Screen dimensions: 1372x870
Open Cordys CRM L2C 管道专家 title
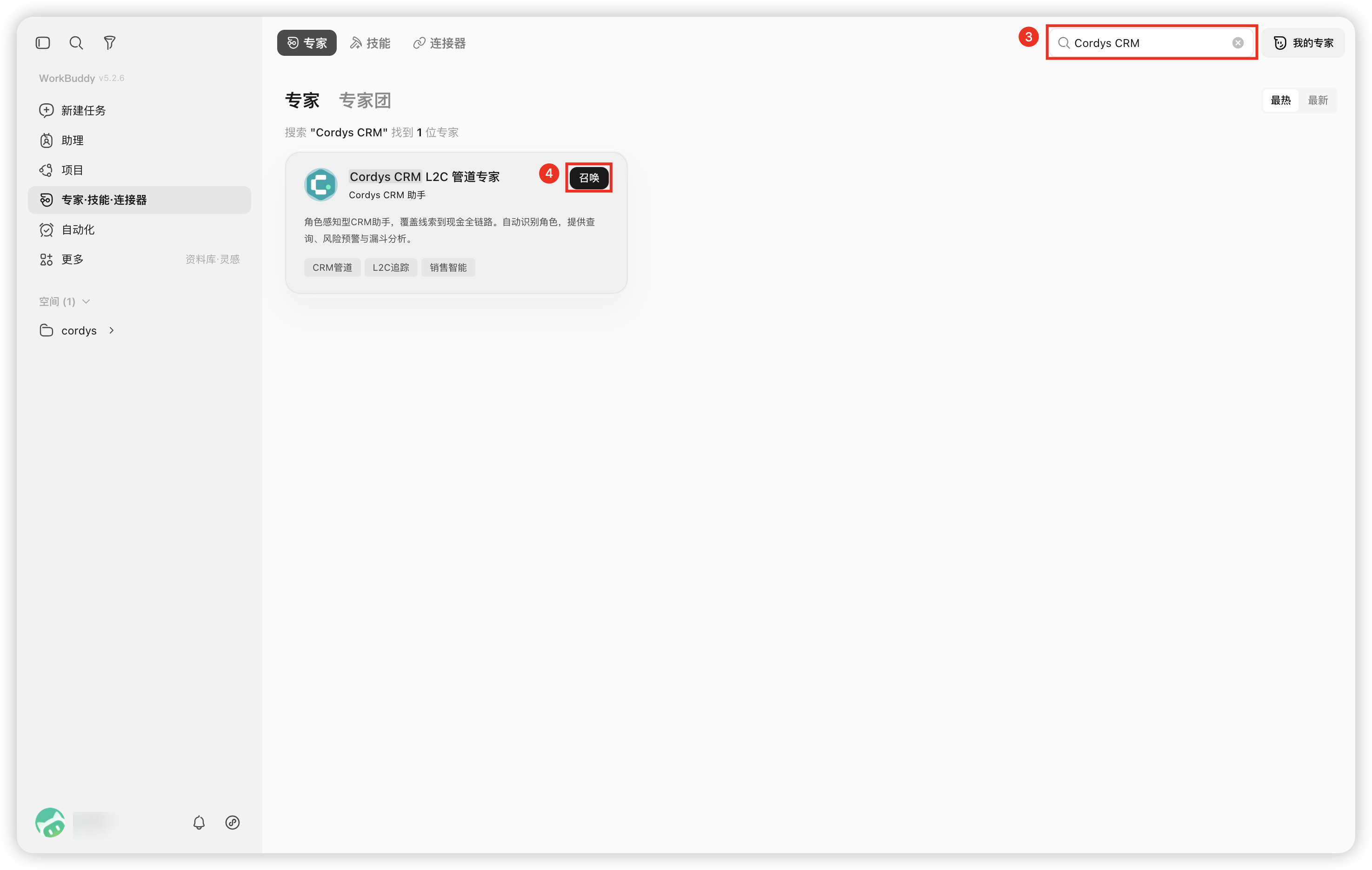pyautogui.click(x=425, y=177)
